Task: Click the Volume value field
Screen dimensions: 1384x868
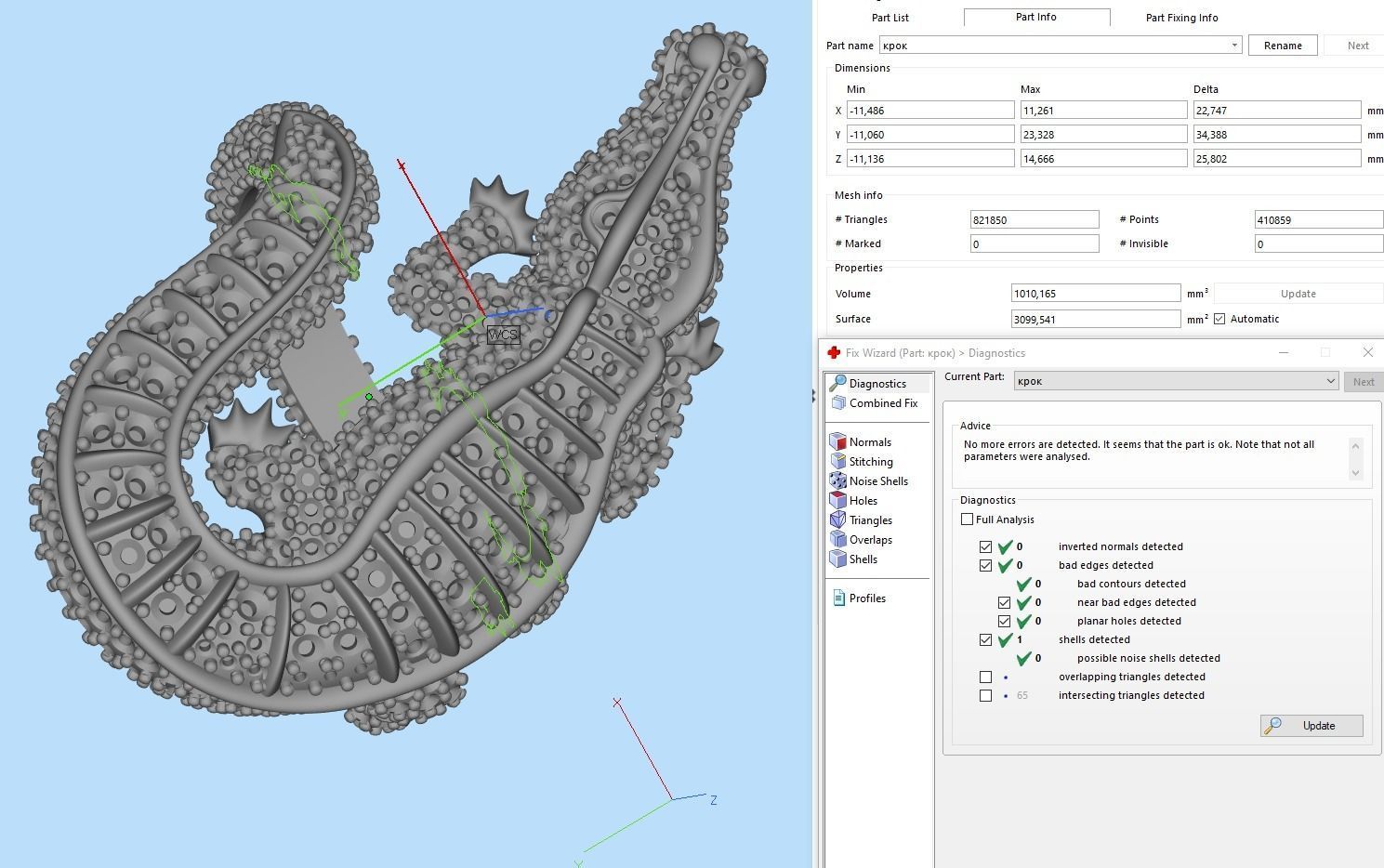Action: click(1096, 293)
